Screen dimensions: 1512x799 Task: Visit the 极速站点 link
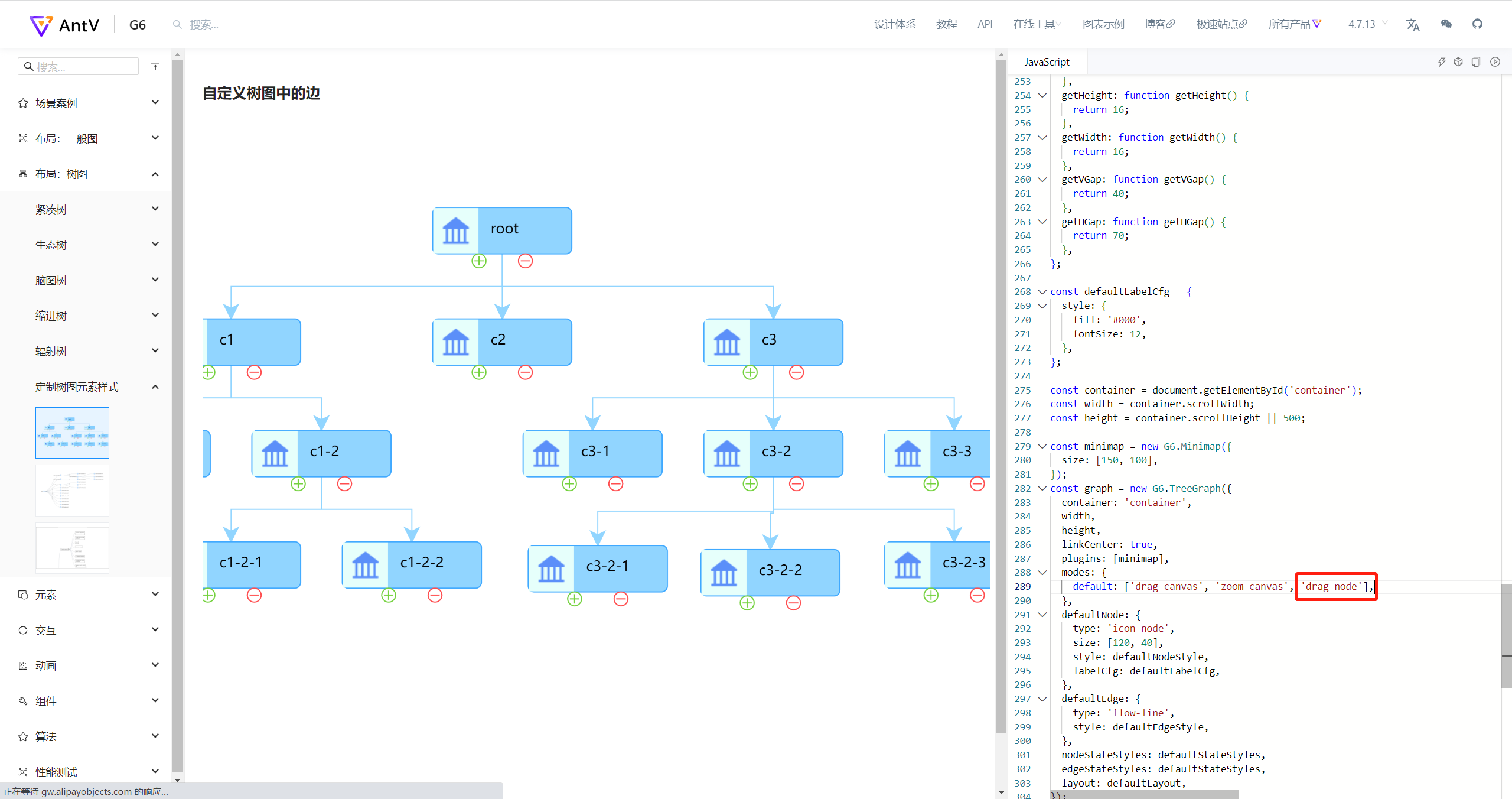pos(1220,24)
